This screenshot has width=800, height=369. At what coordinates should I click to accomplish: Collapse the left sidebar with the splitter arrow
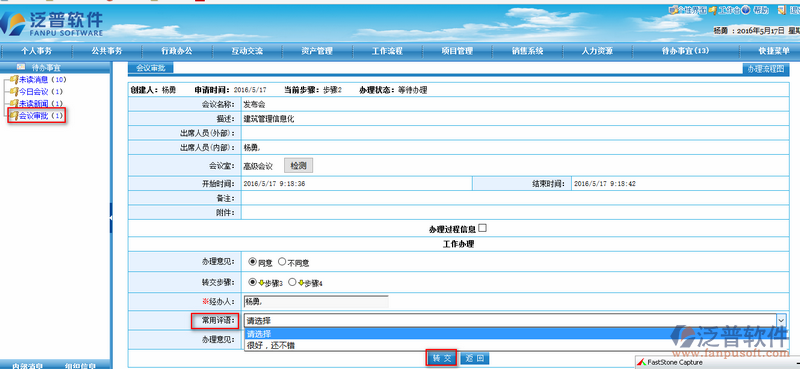[x=111, y=218]
